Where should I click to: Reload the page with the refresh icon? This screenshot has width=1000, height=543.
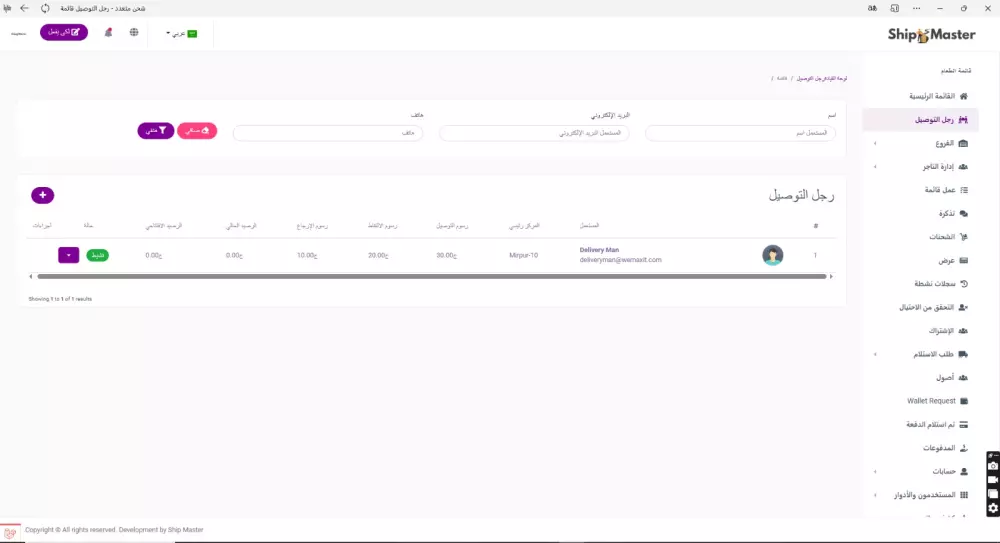coord(45,8)
